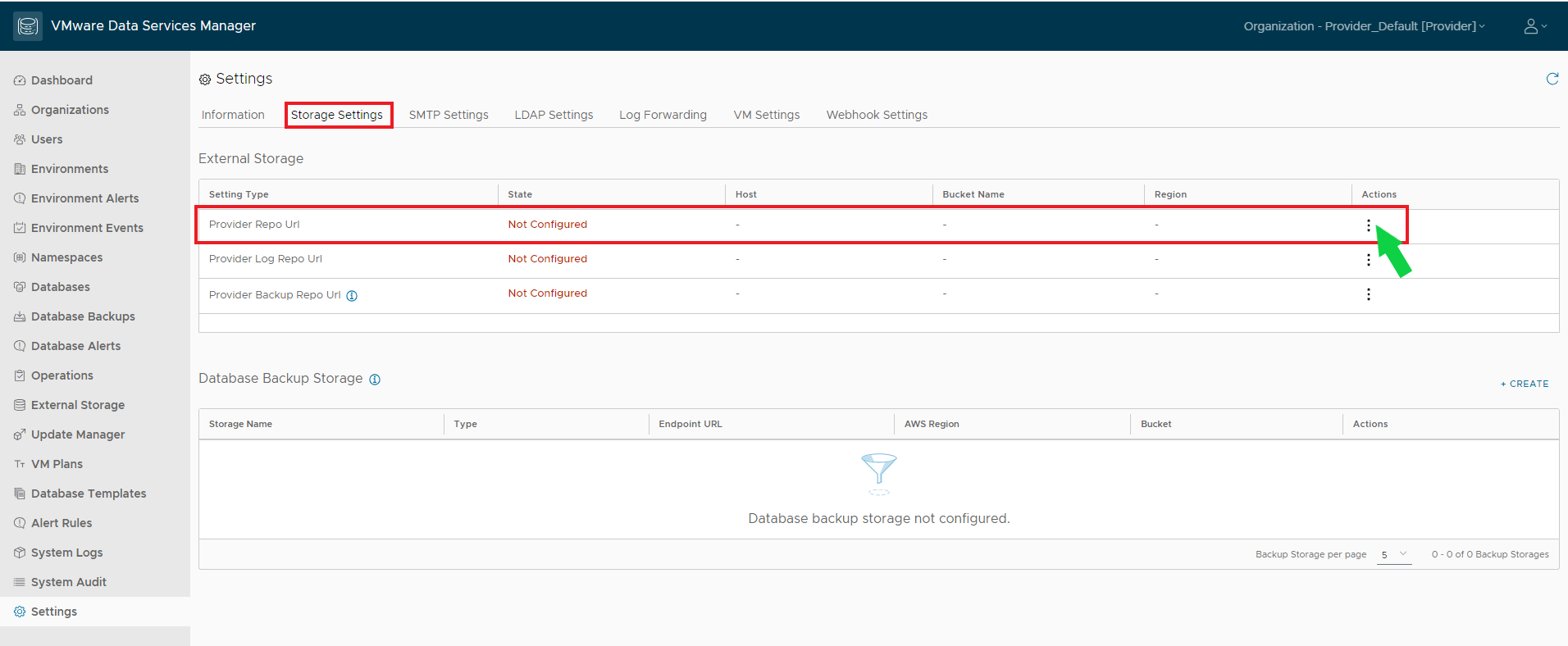Click the Storage Name column header
The width and height of the screenshot is (1568, 646).
(x=240, y=424)
